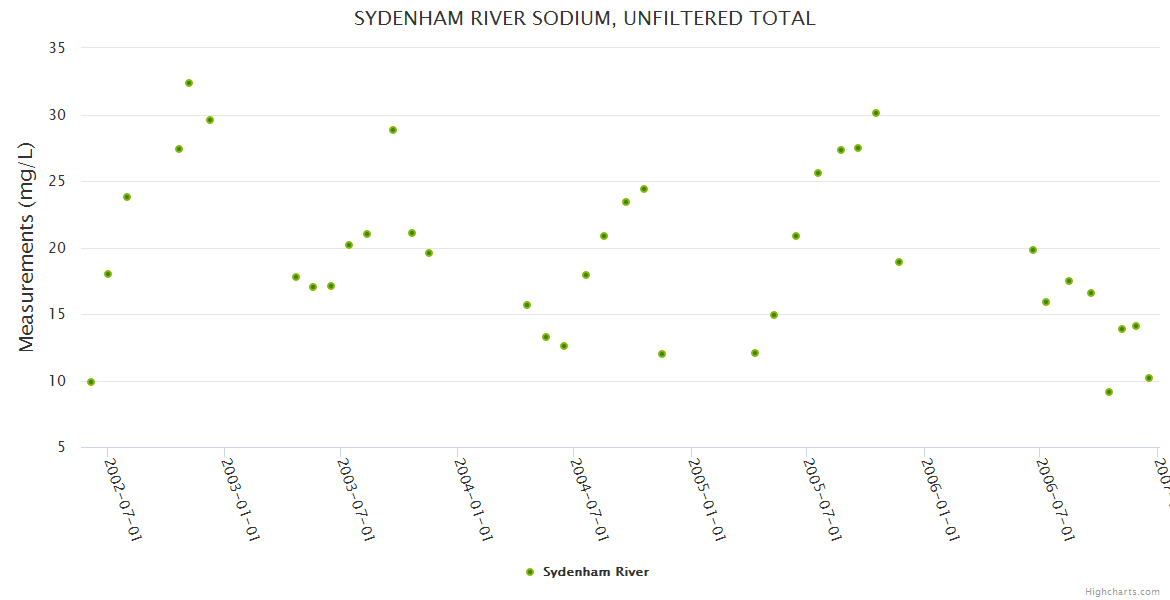Click the late-2003 point near 29 mg/L
Screen dimensions: 1170x600
click(x=393, y=130)
